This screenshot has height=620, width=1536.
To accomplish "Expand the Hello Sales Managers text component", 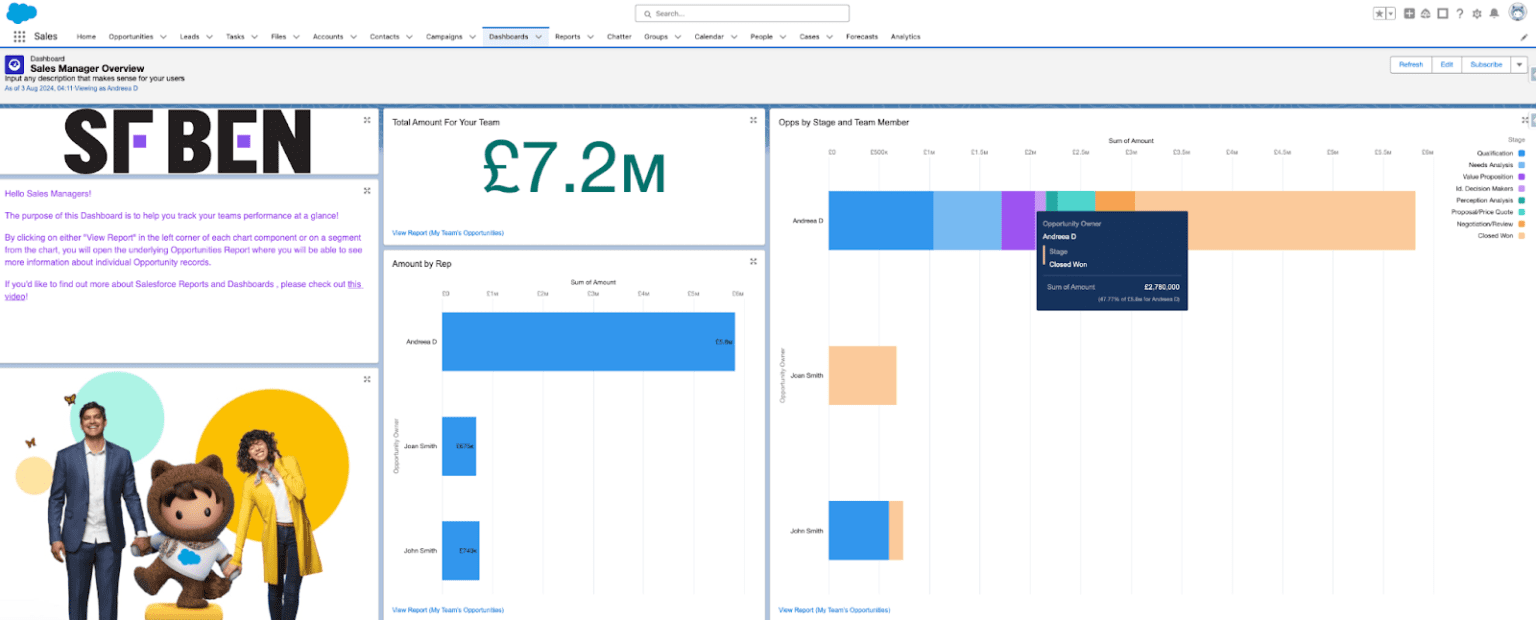I will [367, 190].
